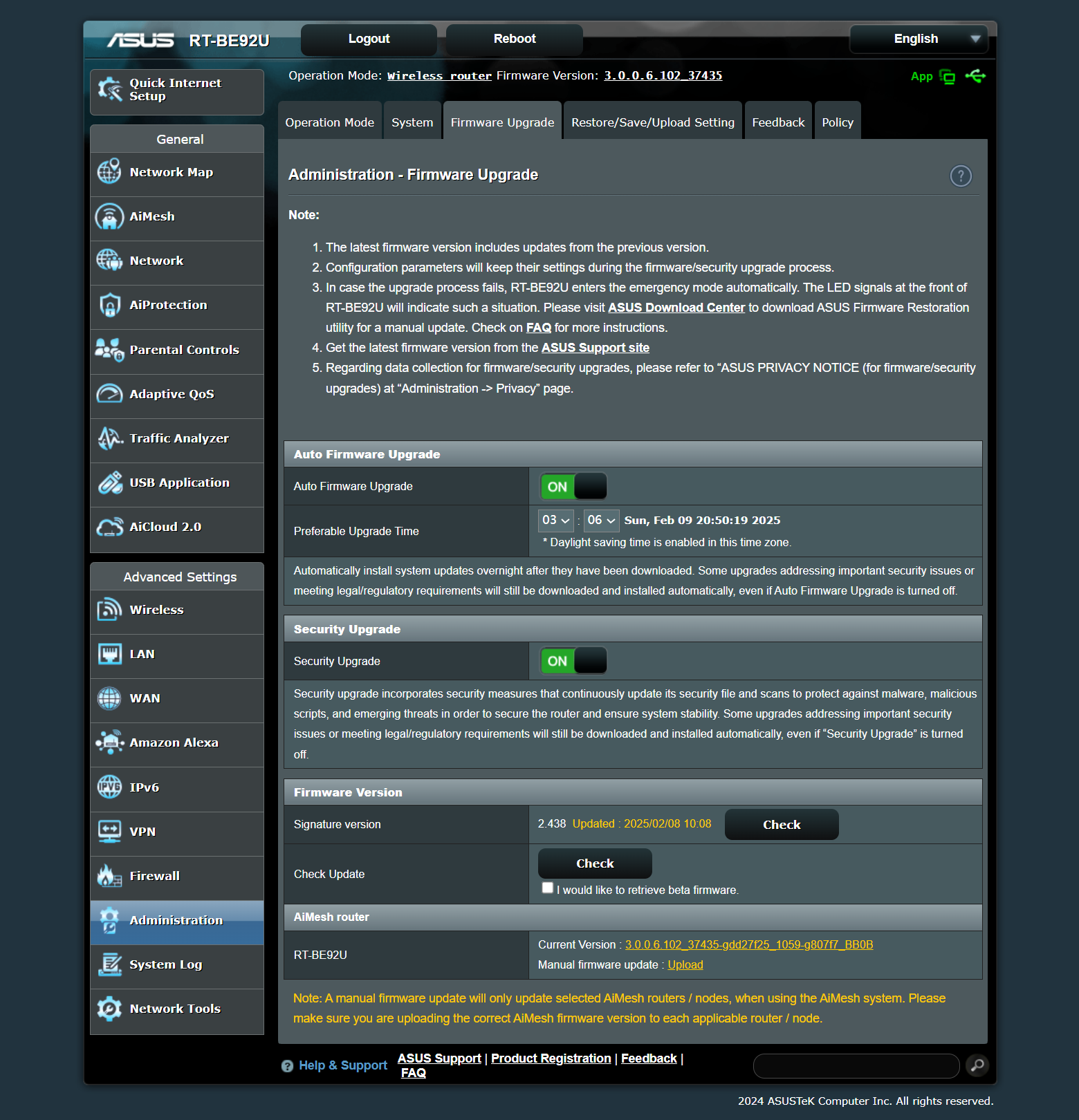Viewport: 1079px width, 1120px height.
Task: Open WAN globe icon
Action: point(109,698)
